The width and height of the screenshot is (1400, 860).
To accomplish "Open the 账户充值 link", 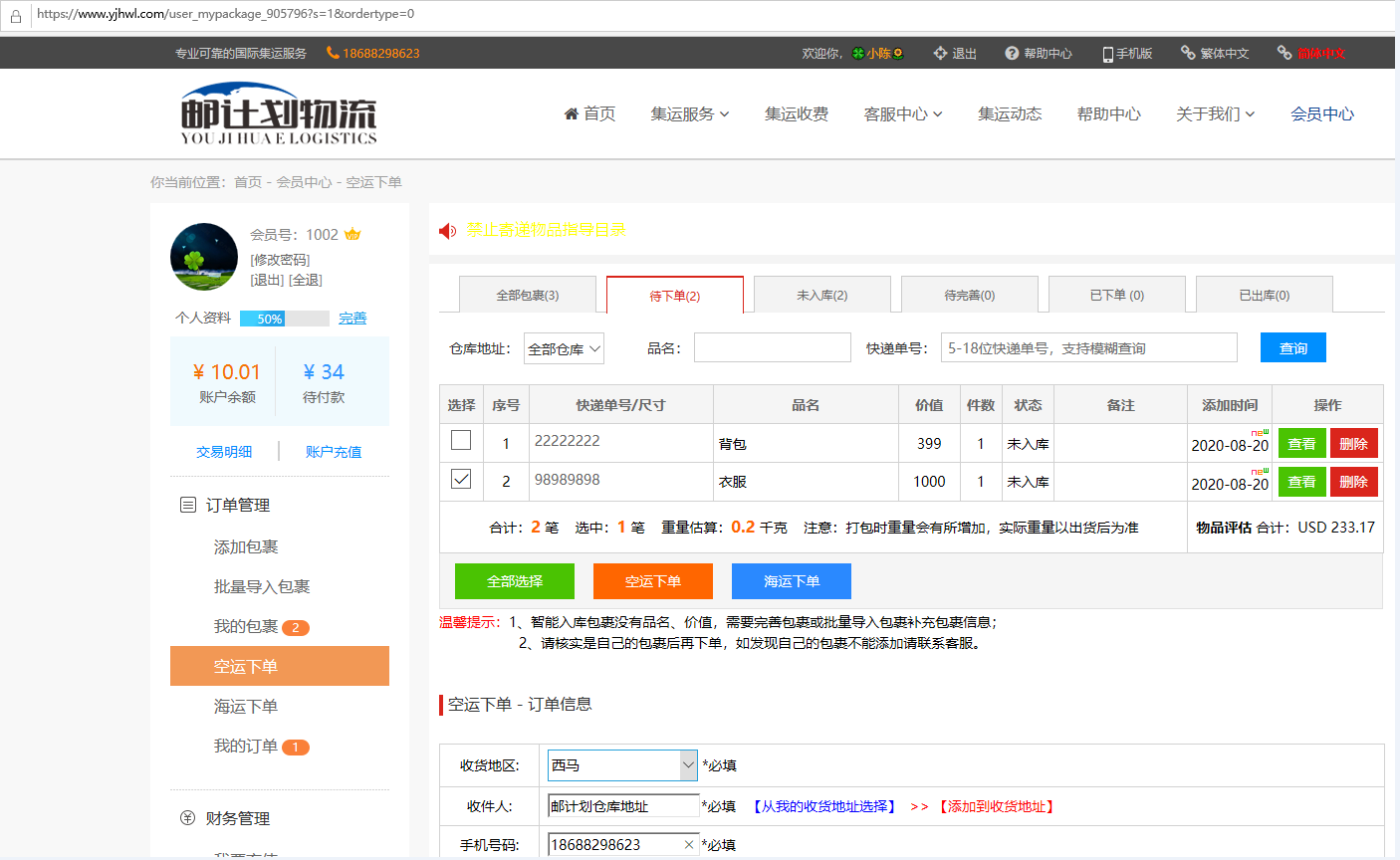I will (334, 452).
